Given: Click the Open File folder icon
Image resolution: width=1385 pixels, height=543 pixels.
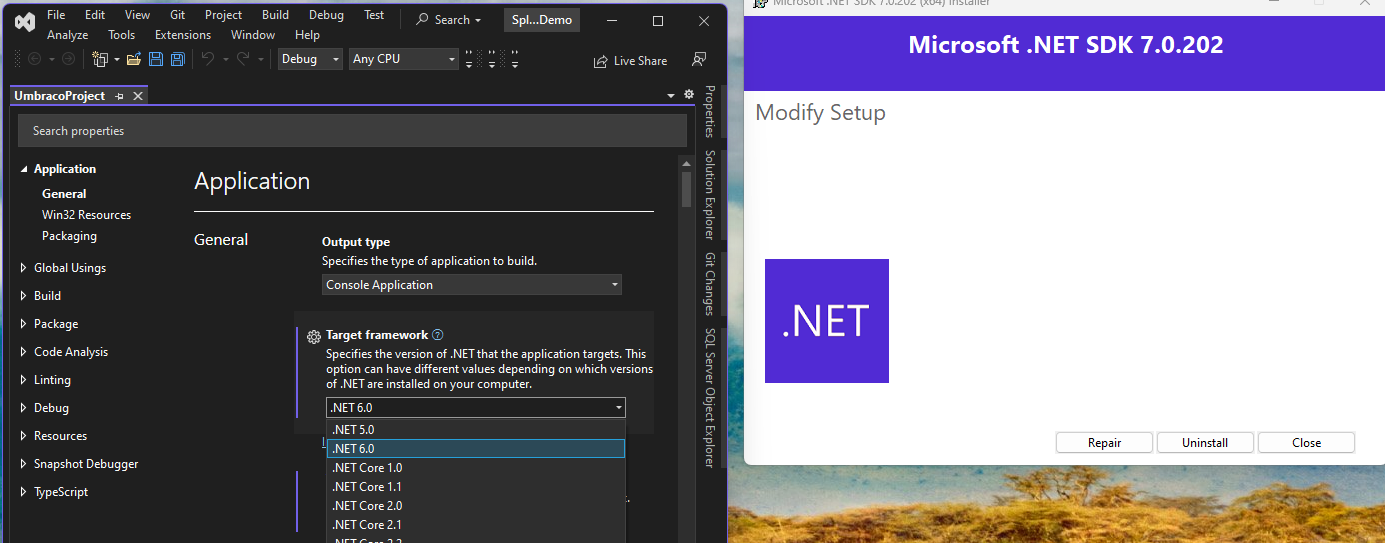Looking at the screenshot, I should 133,59.
